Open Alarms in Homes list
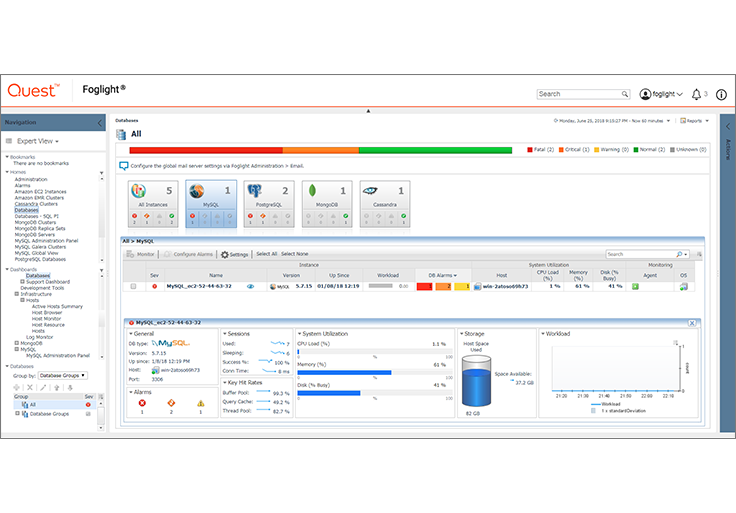 tap(23, 185)
